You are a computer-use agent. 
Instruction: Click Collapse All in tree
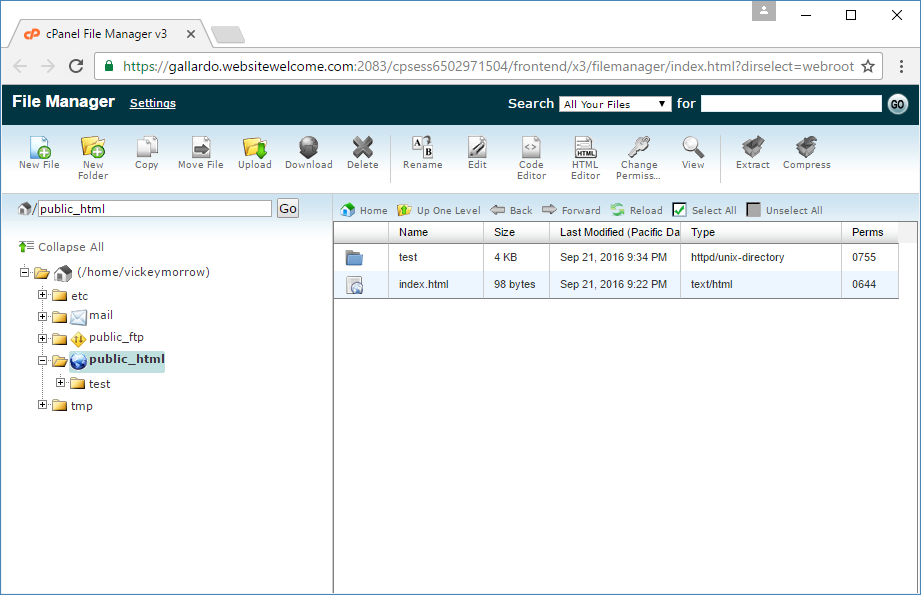(62, 247)
